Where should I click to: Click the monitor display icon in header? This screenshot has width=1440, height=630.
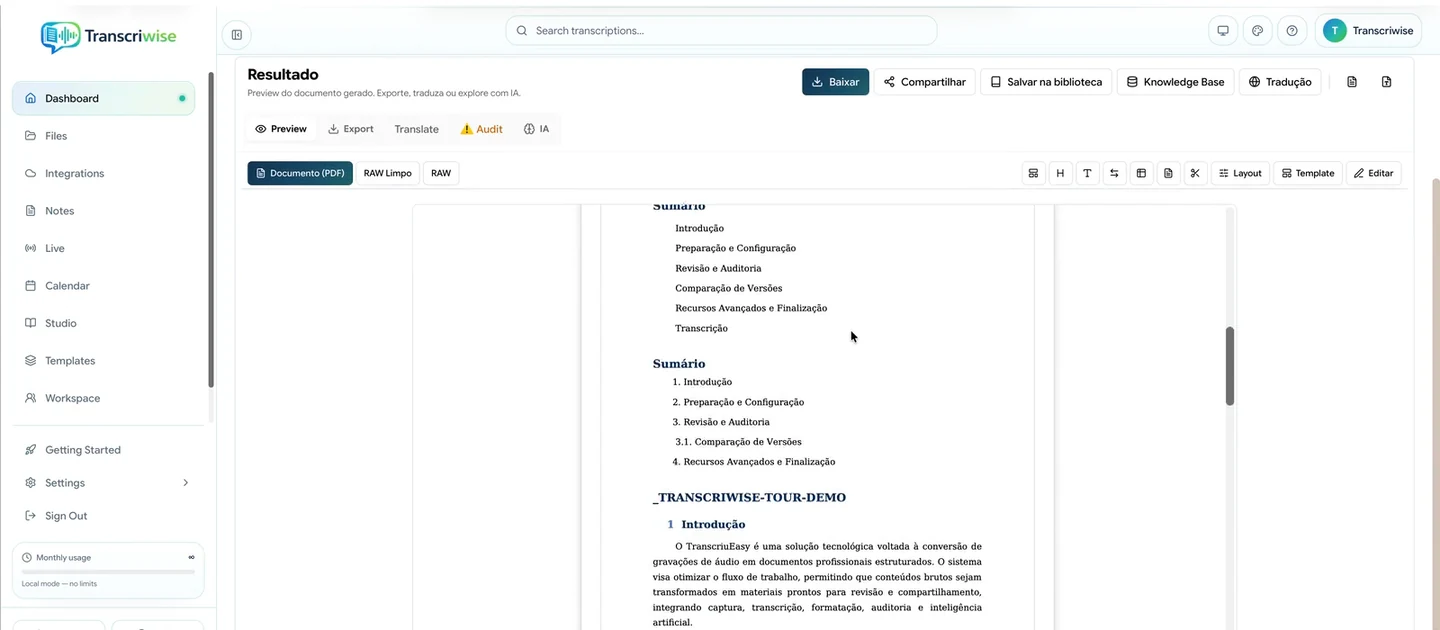1222,31
